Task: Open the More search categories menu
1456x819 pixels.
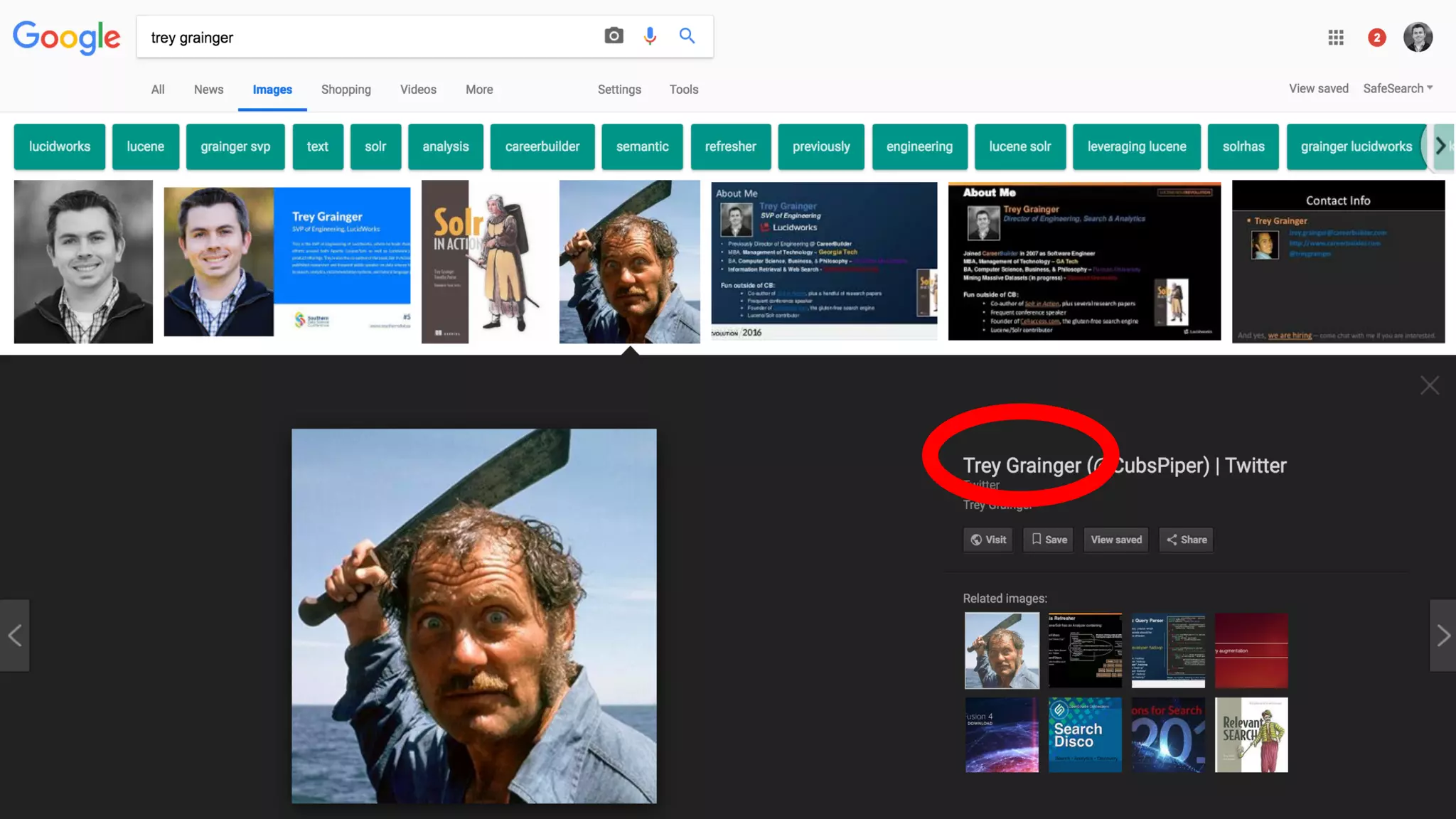Action: [479, 90]
